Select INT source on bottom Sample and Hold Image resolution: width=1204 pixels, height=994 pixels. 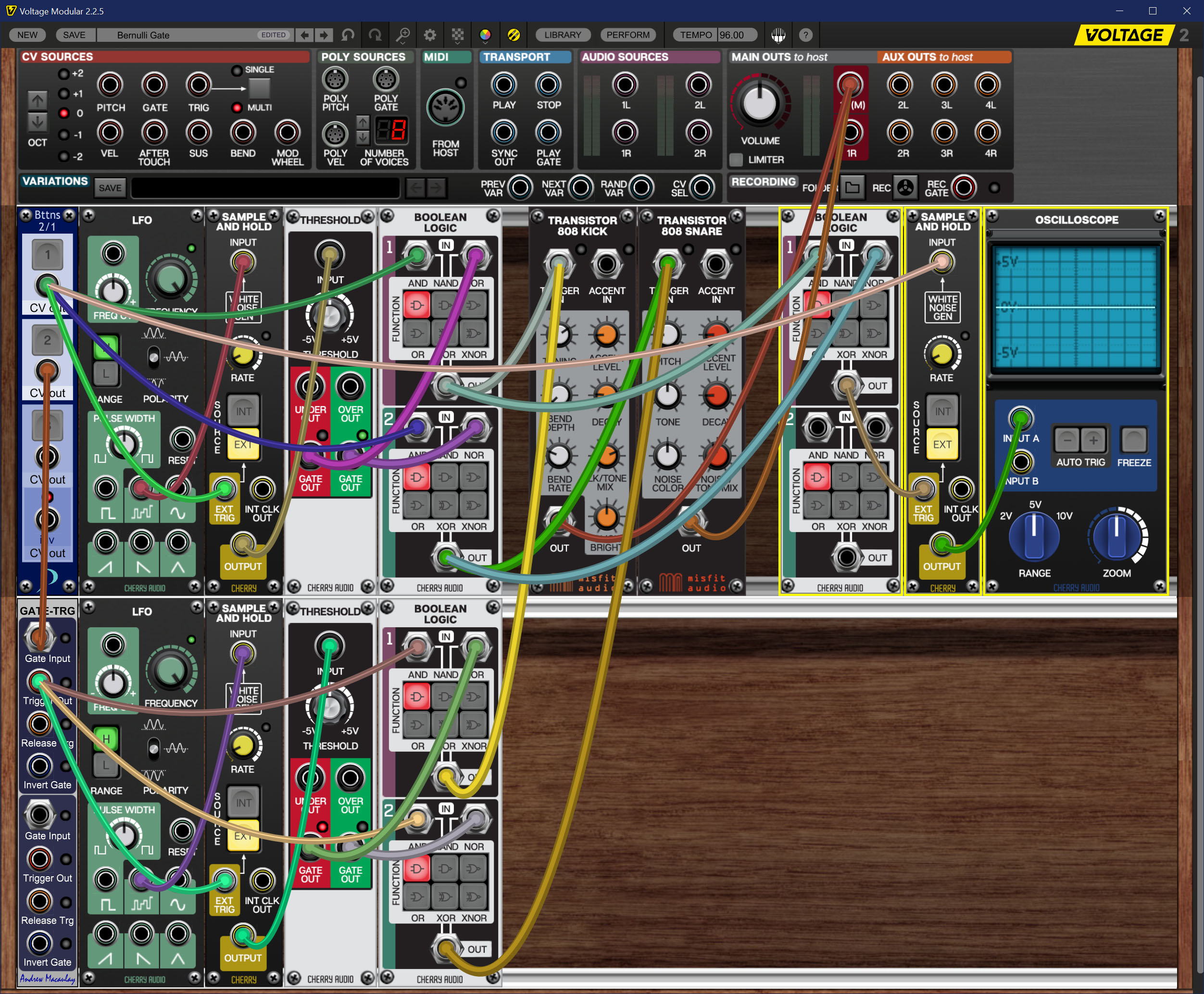click(x=243, y=803)
